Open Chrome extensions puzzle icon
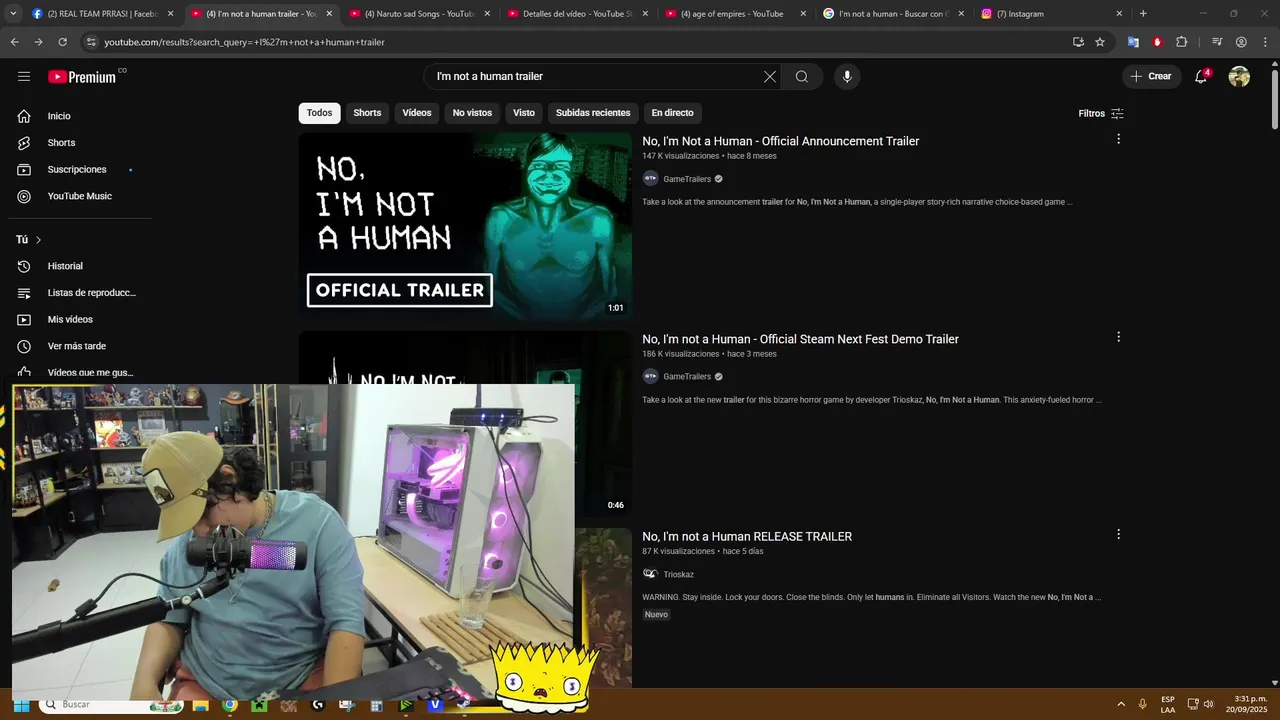Image resolution: width=1280 pixels, height=720 pixels. click(x=1182, y=42)
